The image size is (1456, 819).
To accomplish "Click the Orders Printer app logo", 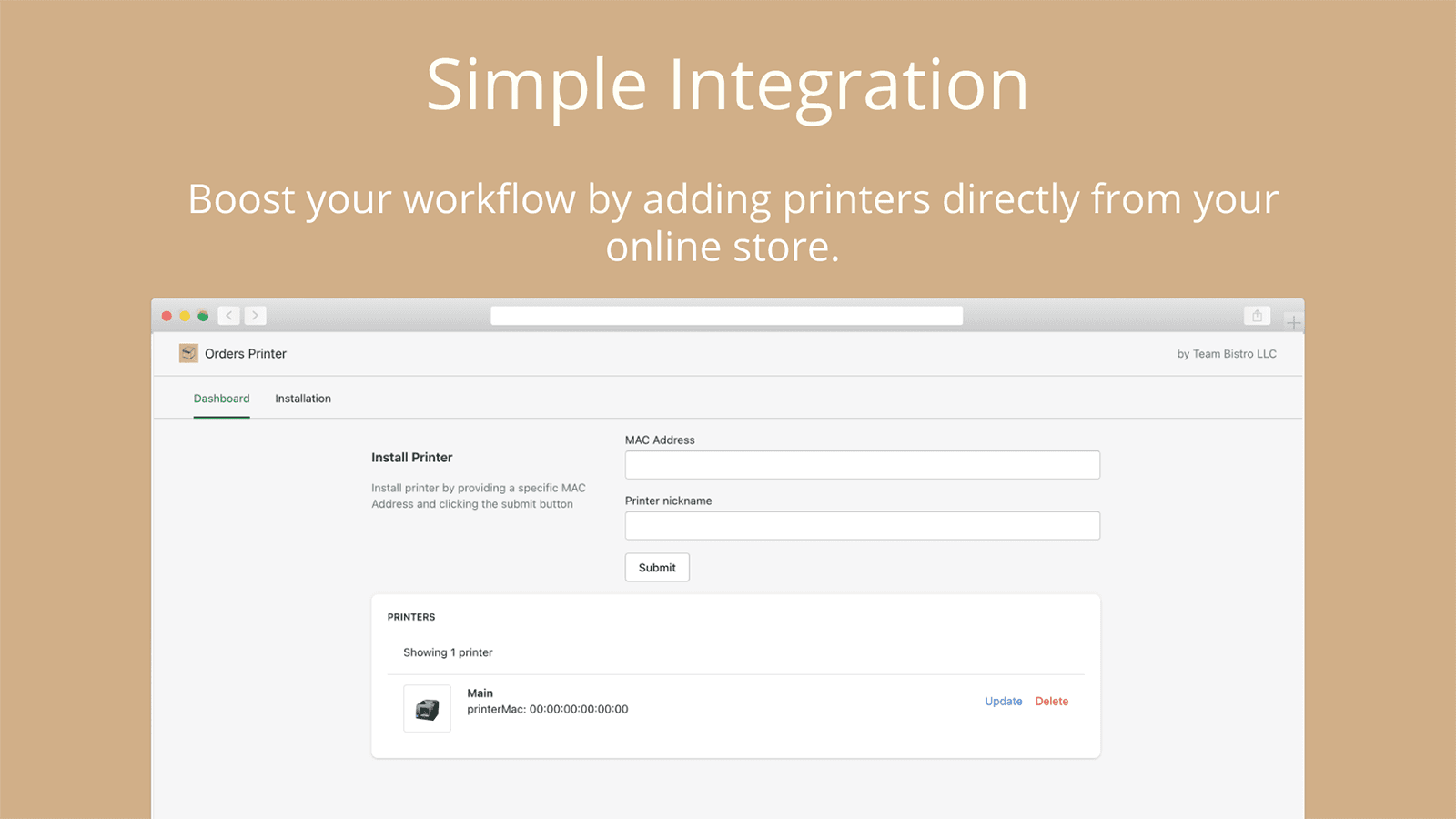I will pos(188,354).
